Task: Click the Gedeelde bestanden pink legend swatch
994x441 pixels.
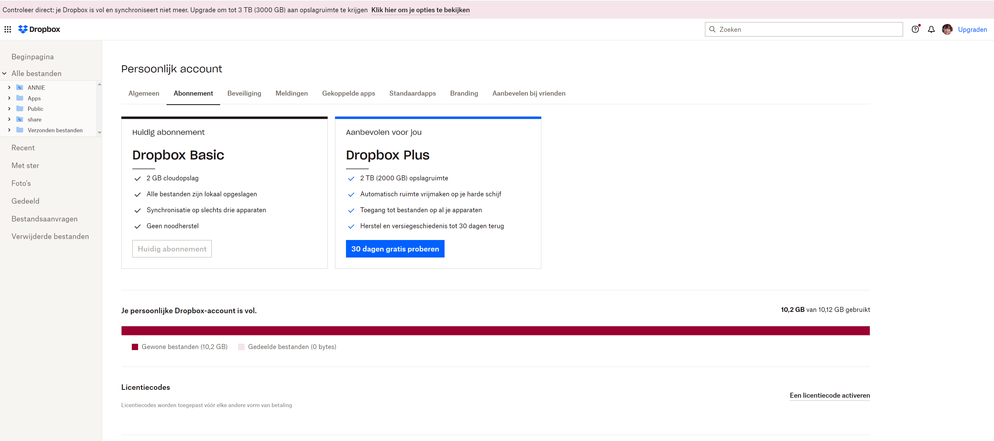Action: coord(241,347)
